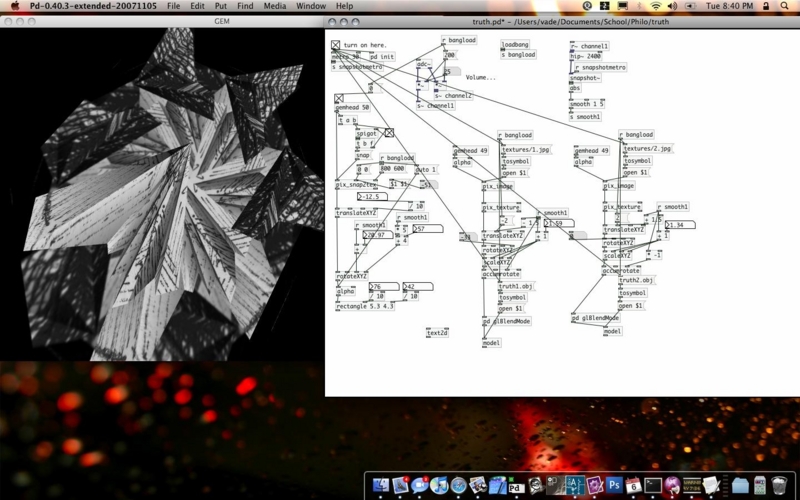The height and width of the screenshot is (500, 800).
Task: Click Spotlight search magnifier in the menu bar
Action: coord(784,6)
